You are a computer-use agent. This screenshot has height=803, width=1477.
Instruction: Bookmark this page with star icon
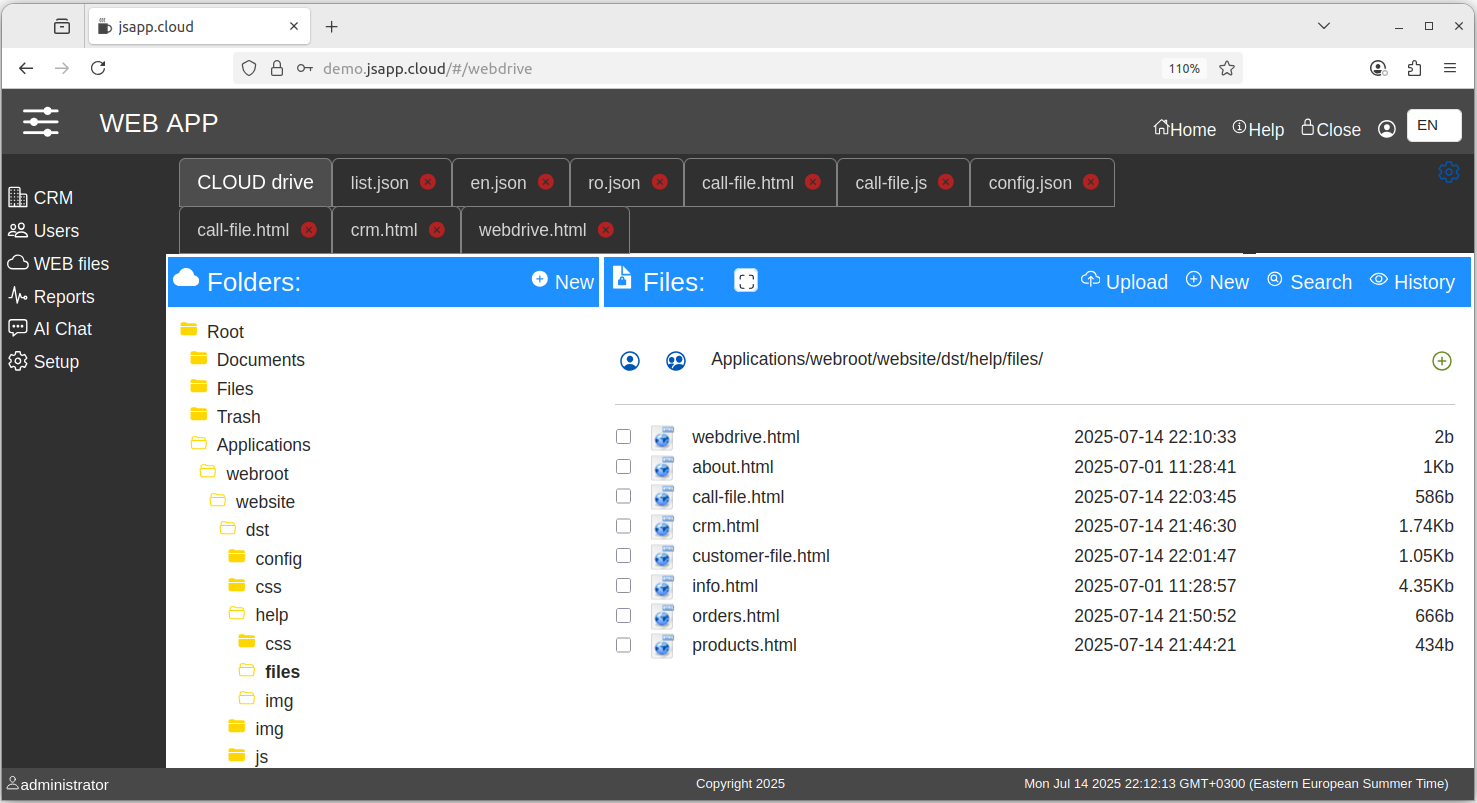1227,68
